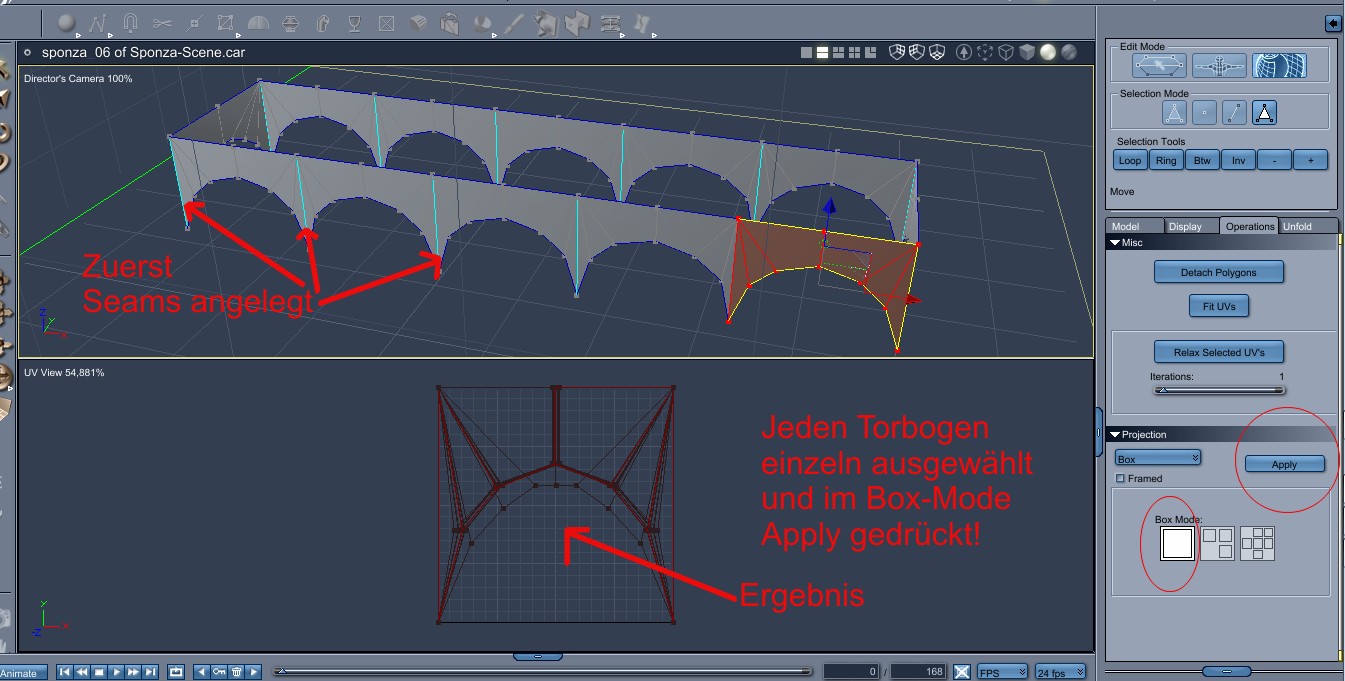Screen dimensions: 1345x681
Task: Collapse the properties panel with arrow button
Action: tap(1333, 23)
